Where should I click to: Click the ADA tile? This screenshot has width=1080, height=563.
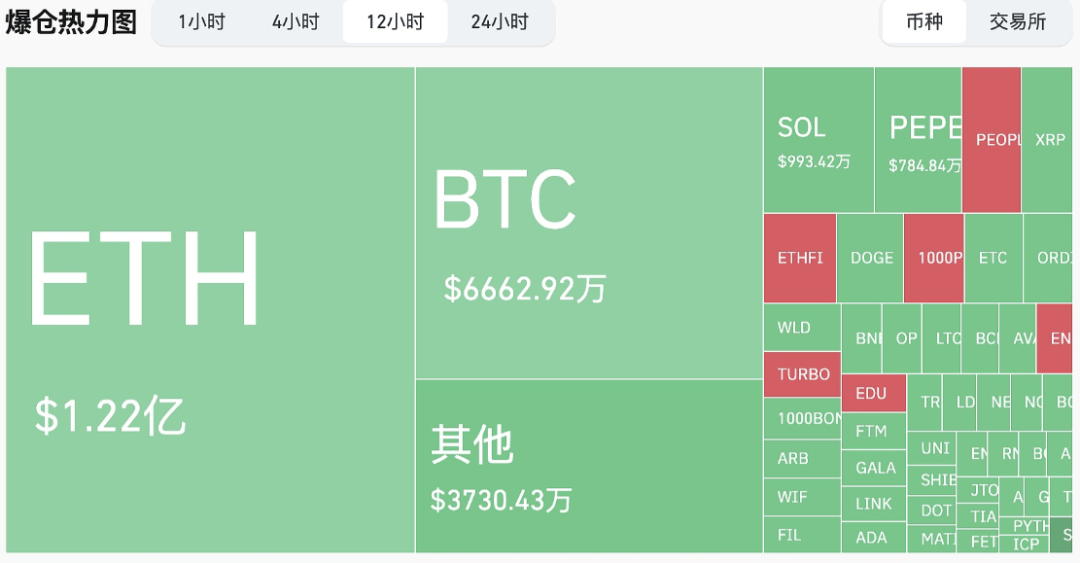873,538
